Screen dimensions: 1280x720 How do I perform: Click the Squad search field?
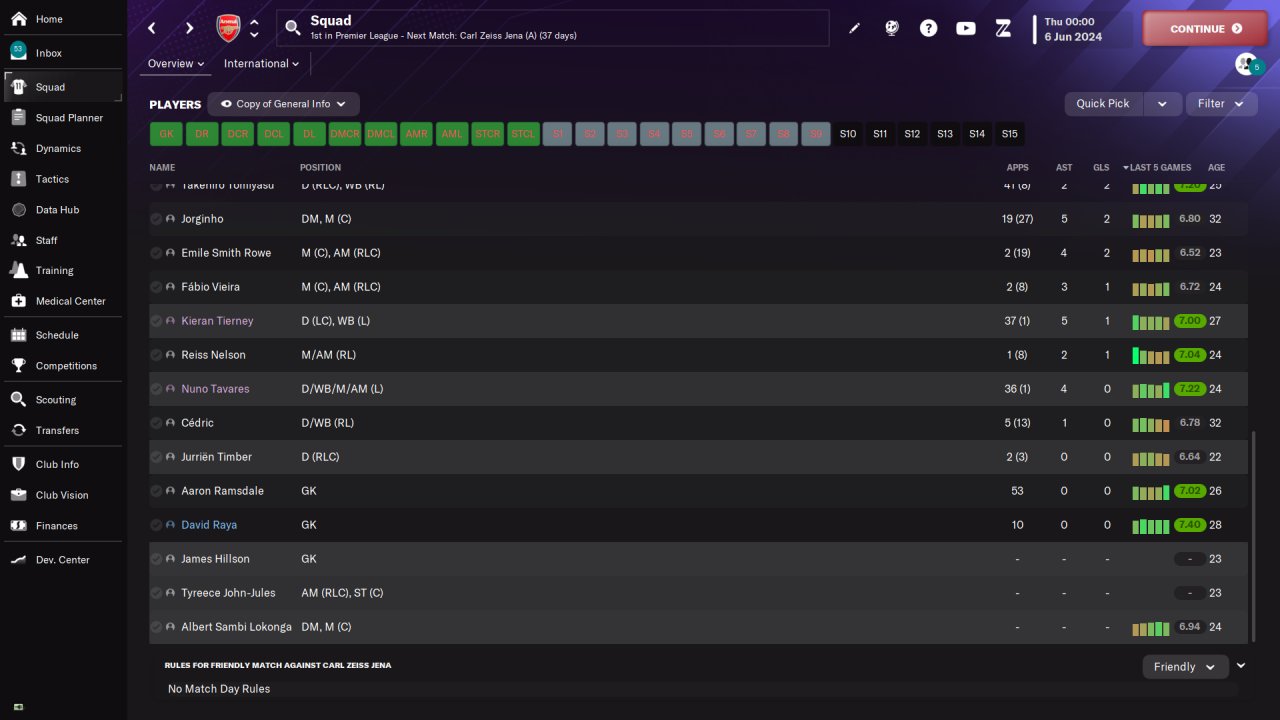pyautogui.click(x=553, y=28)
